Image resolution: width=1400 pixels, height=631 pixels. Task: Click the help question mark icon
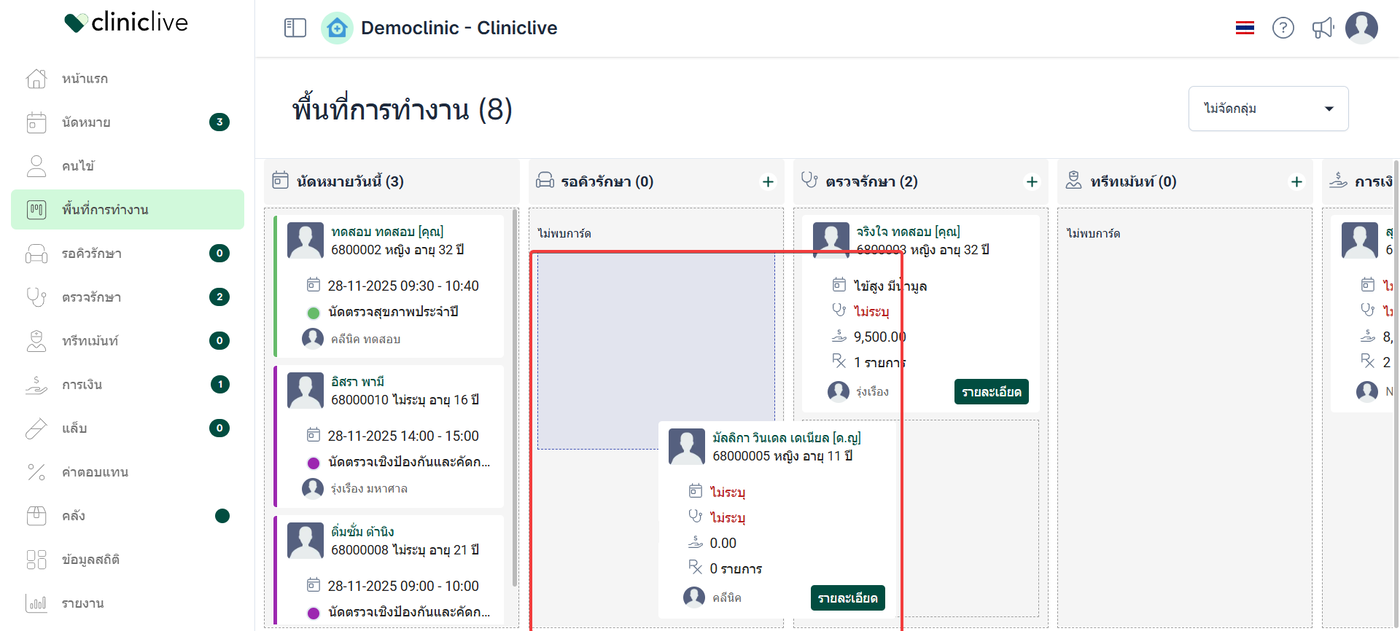(1283, 28)
